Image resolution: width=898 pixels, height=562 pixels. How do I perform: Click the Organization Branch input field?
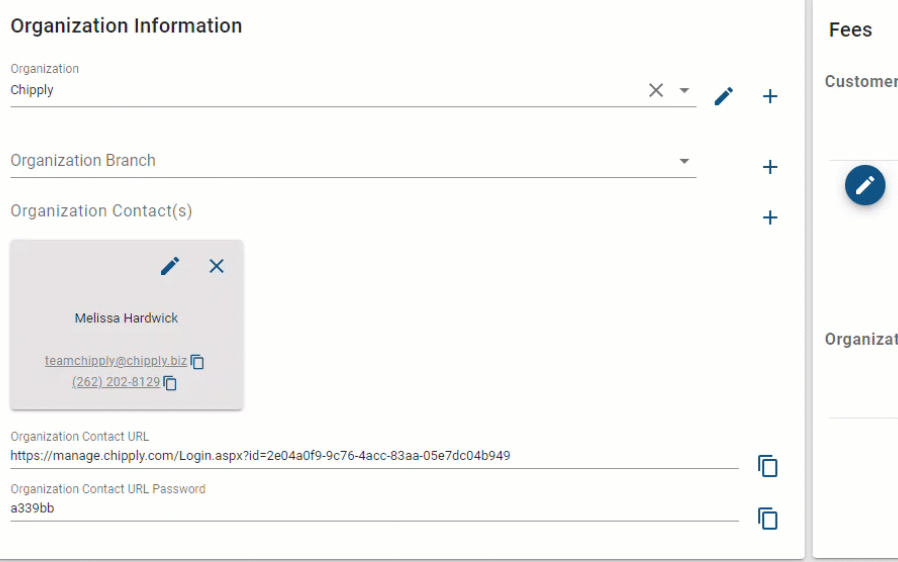(353, 161)
